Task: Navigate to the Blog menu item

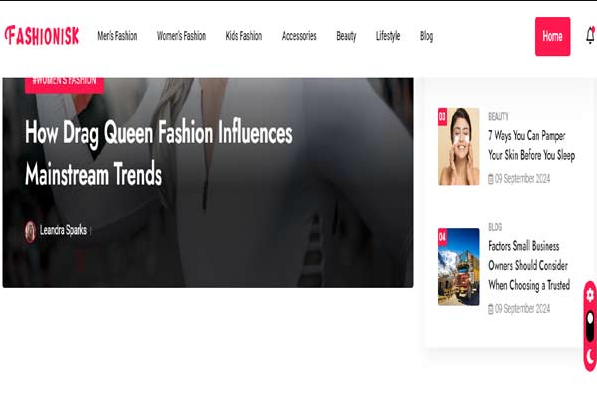Action: click(426, 36)
